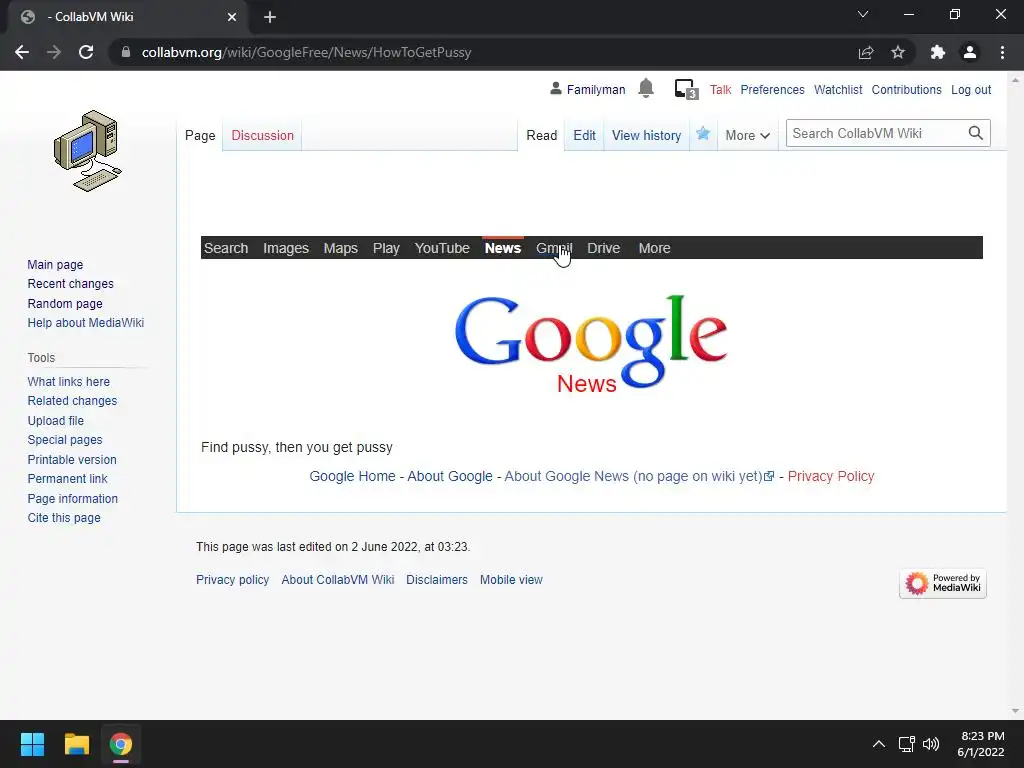The height and width of the screenshot is (768, 1024).
Task: Open Help about MediaWiki
Action: pyautogui.click(x=86, y=323)
